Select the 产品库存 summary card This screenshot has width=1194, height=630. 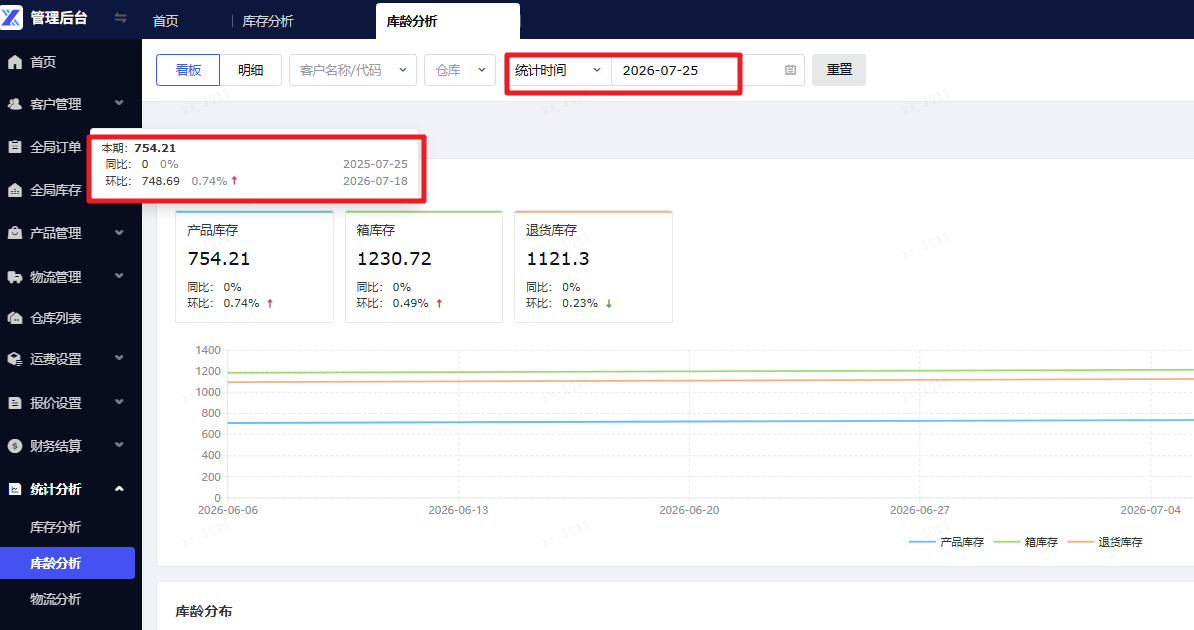coord(254,267)
